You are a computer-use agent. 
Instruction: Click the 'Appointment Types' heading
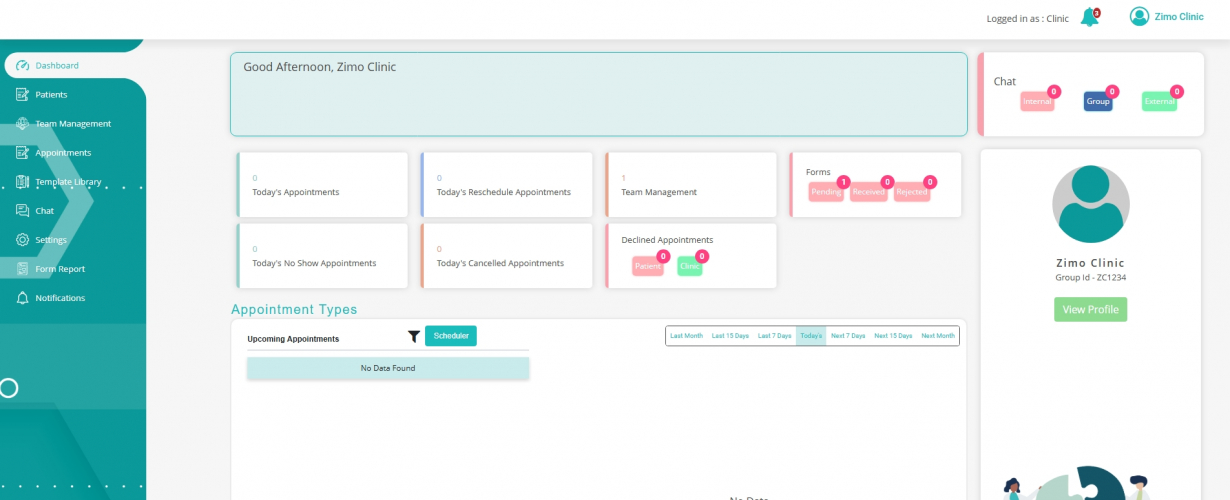(294, 310)
